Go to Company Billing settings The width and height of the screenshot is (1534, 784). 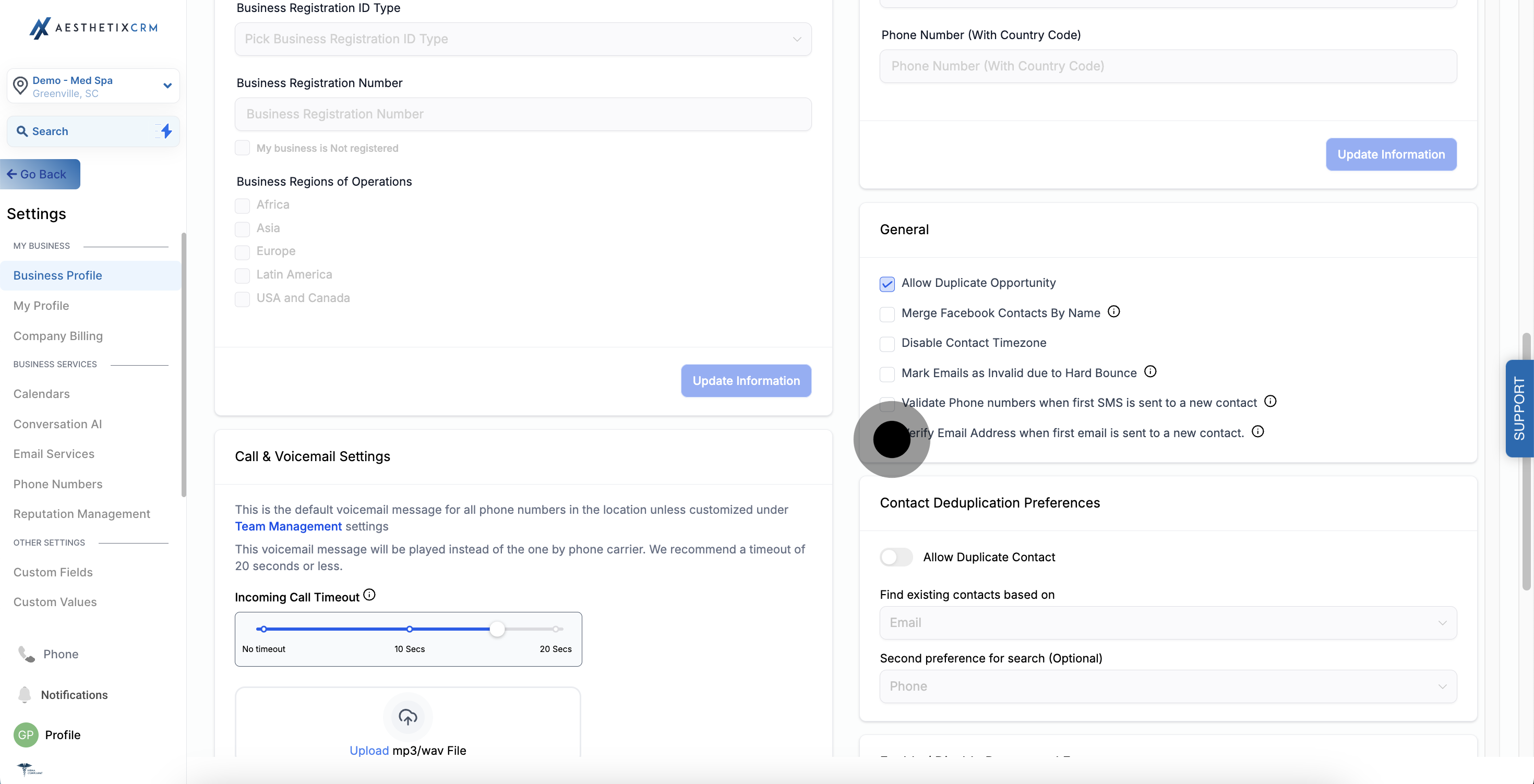pos(58,336)
